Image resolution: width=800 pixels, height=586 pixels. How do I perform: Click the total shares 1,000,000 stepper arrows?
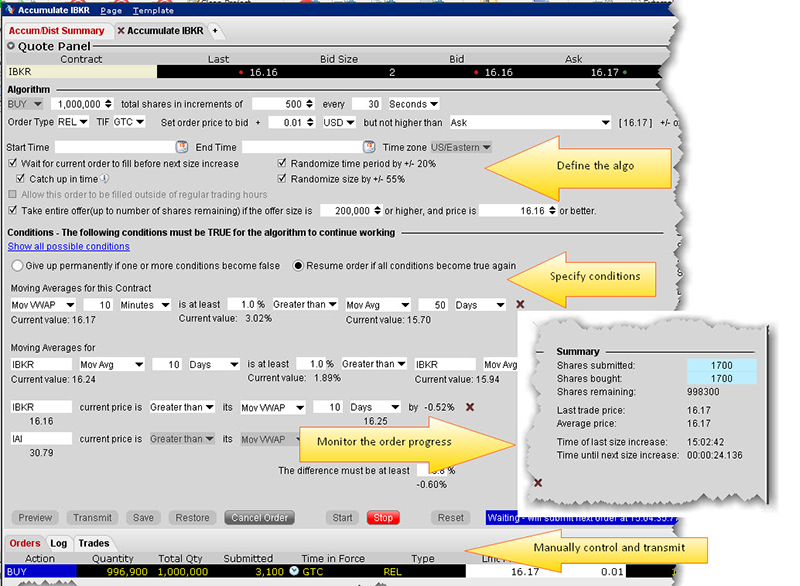coord(108,104)
